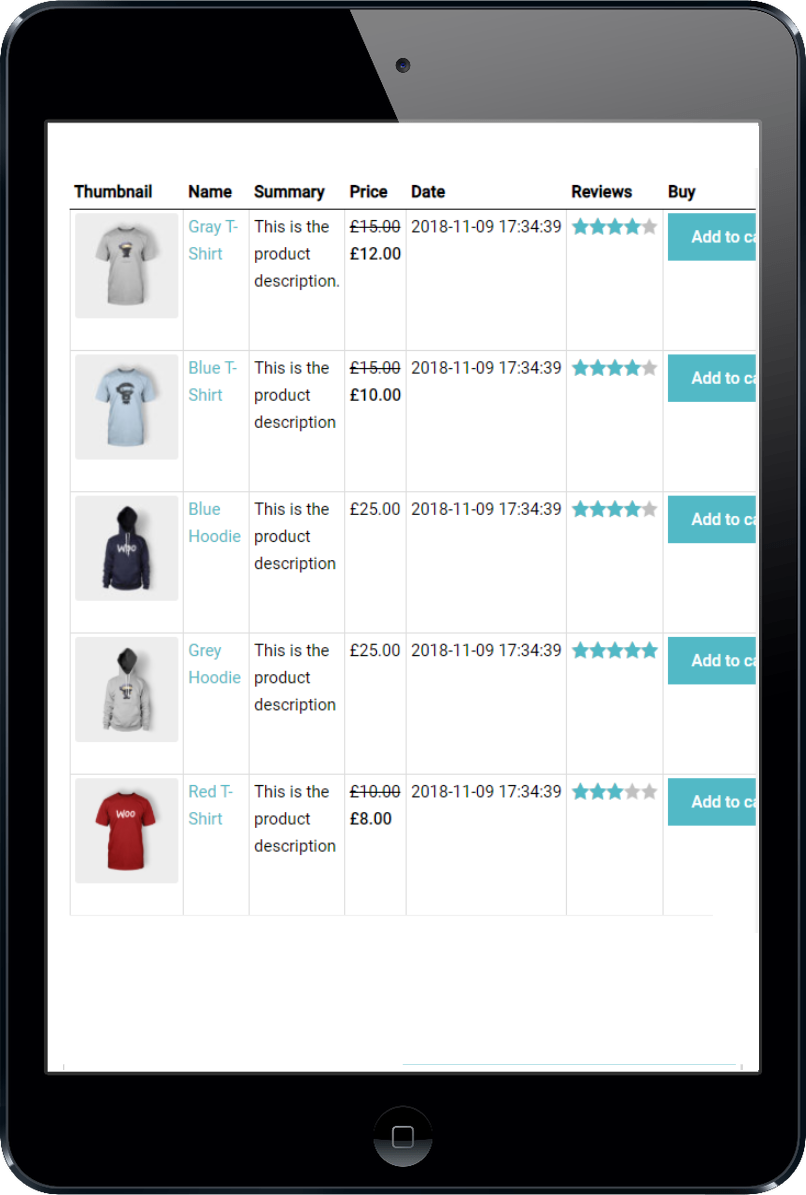Open the Grey Hoodie product link
Image resolution: width=806 pixels, height=1195 pixels.
tap(214, 664)
